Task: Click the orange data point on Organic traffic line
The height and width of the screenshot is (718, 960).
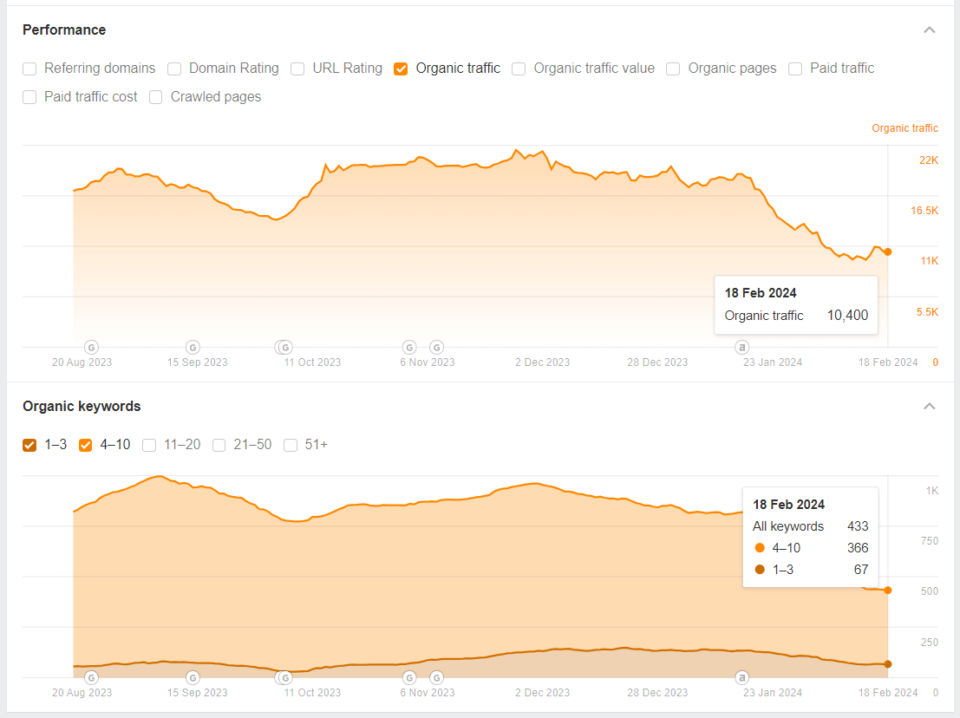Action: pos(888,252)
